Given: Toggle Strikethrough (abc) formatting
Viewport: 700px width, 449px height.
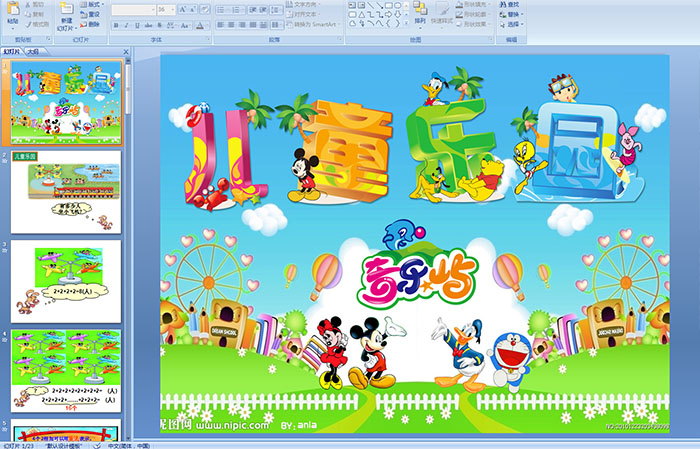Looking at the screenshot, I should [148, 25].
